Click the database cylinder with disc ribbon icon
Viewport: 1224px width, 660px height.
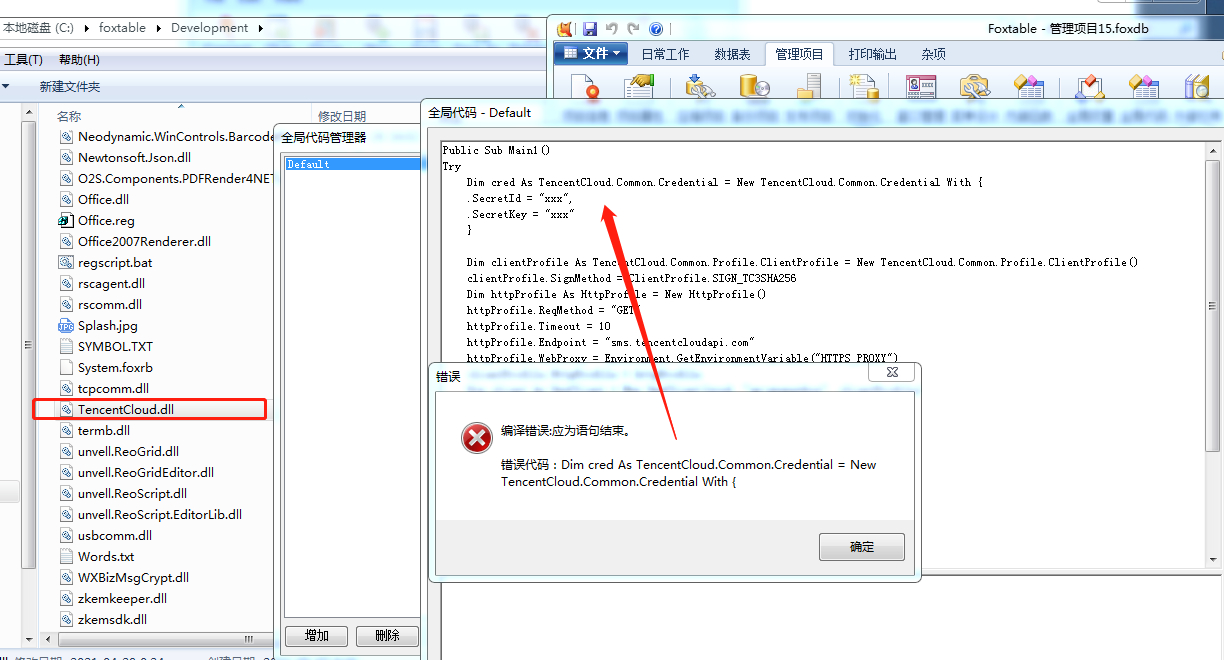pos(754,86)
